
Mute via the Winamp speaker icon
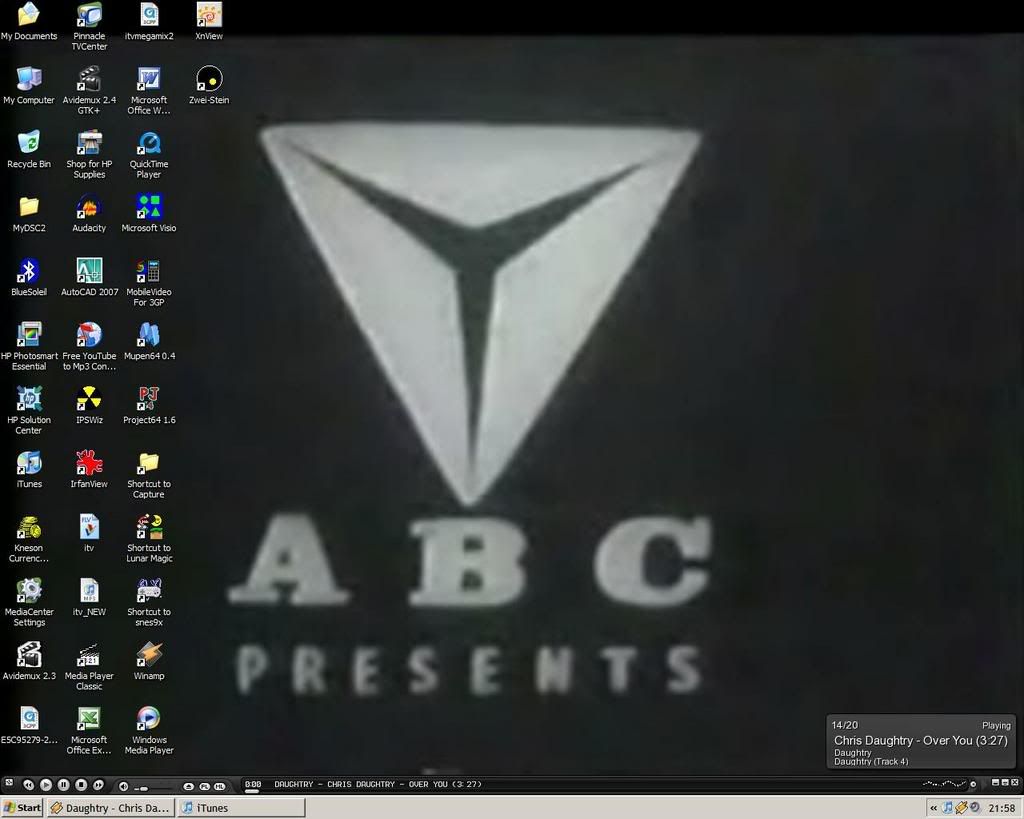[123, 785]
